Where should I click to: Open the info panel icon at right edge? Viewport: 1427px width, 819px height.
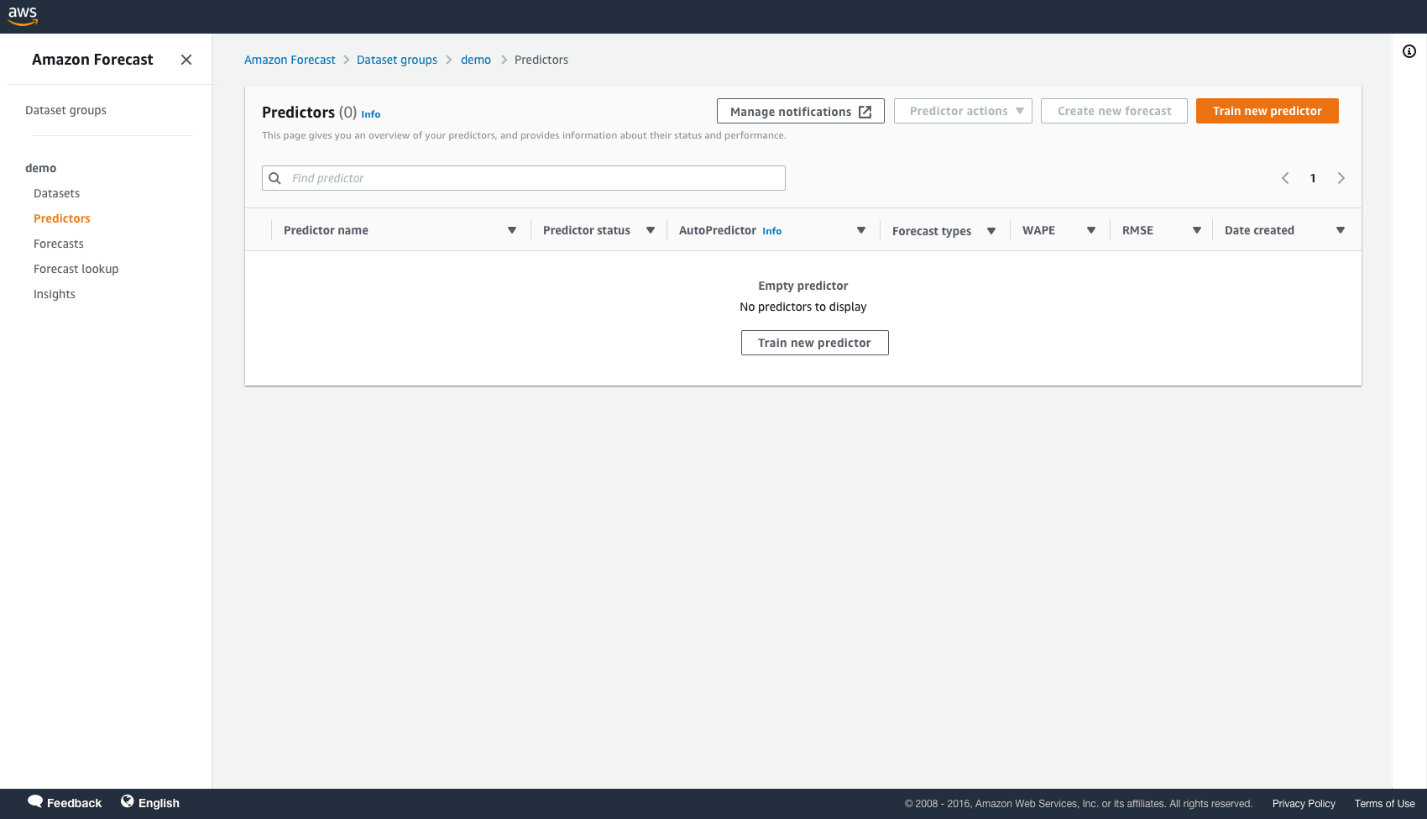[1409, 52]
